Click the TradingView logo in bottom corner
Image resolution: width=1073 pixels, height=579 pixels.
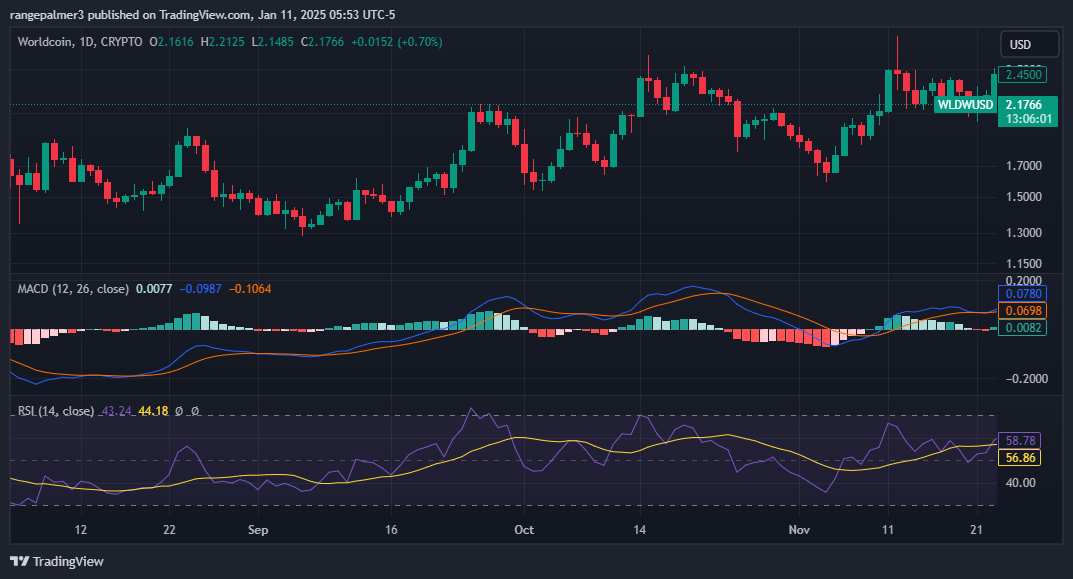(x=57, y=561)
